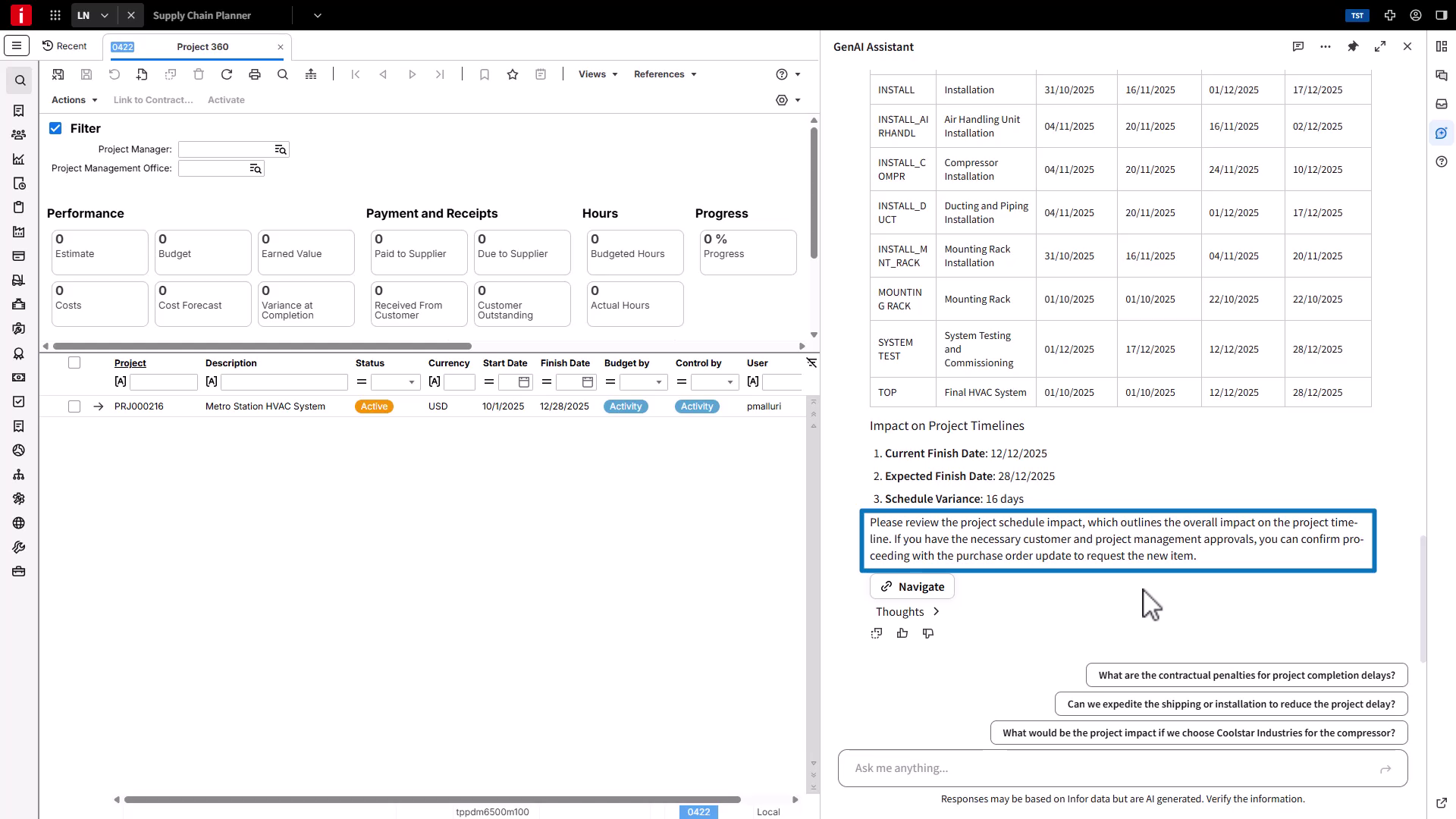Expand the Thoughts section
Viewport: 1456px width, 819px height.
pyautogui.click(x=908, y=611)
